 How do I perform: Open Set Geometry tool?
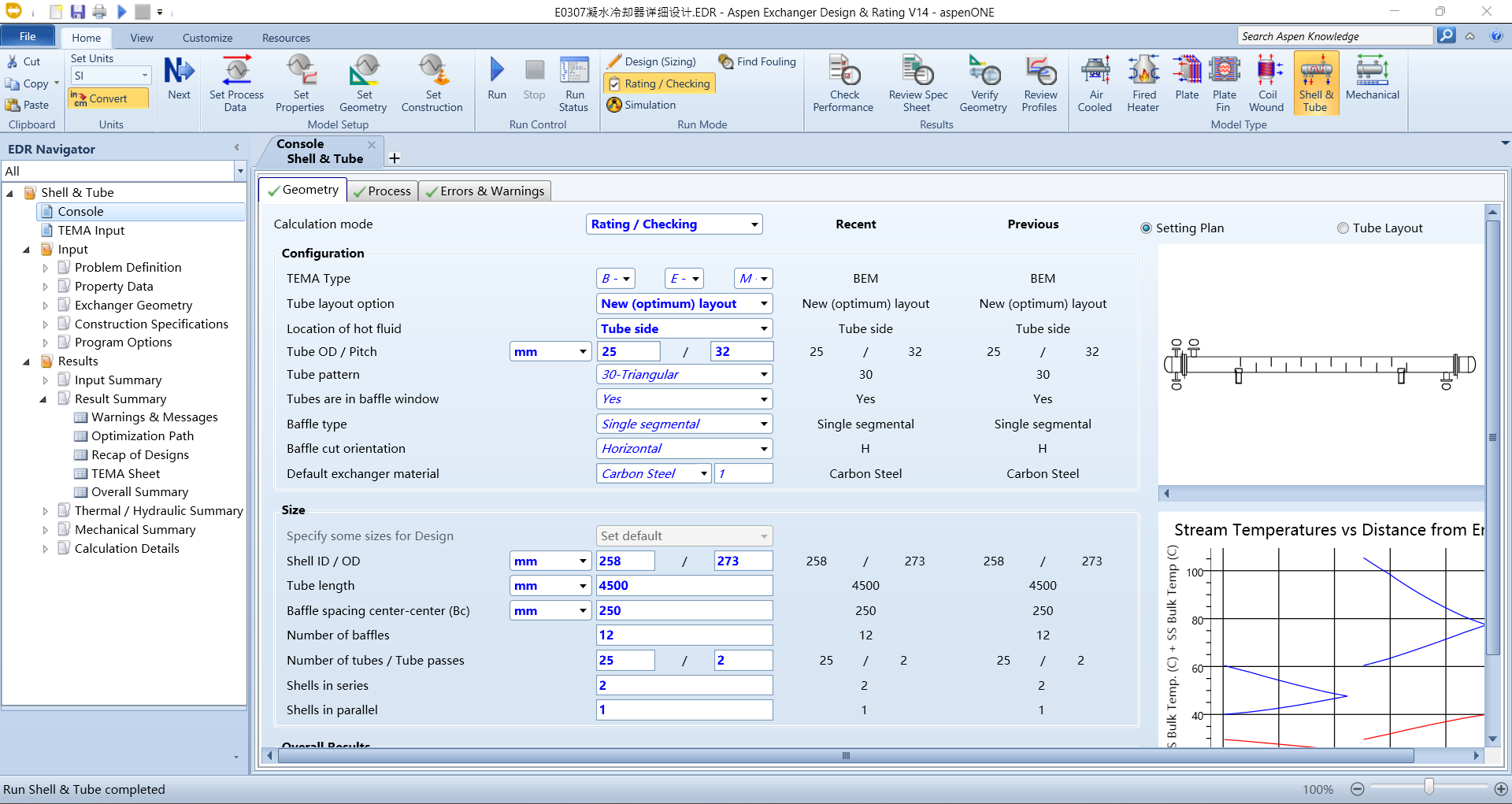tap(363, 83)
